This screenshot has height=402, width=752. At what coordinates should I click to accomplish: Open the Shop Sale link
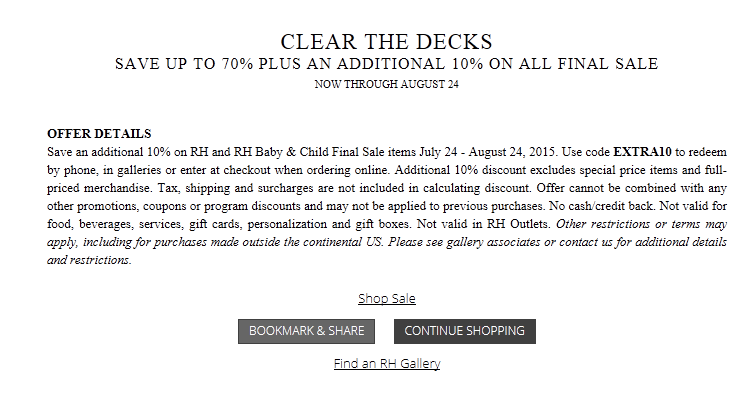[x=387, y=298]
